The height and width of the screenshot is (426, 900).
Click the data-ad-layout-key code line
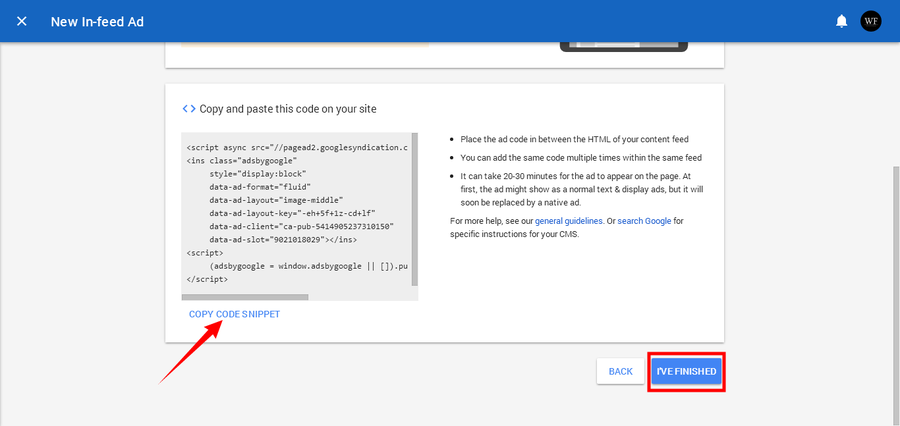coord(293,213)
